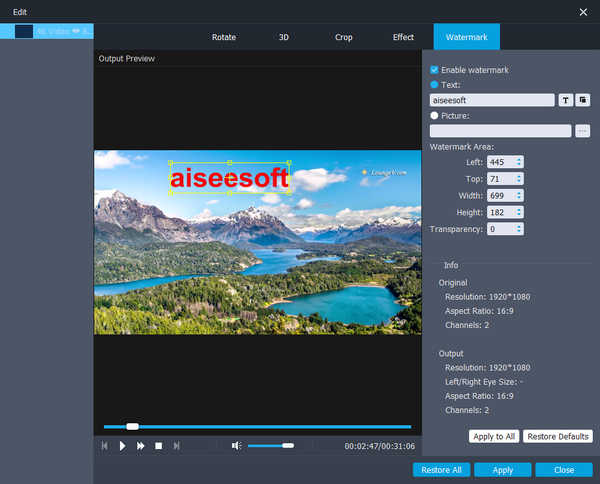
Task: Select the video thumbnail in the left list
Action: tap(24, 31)
